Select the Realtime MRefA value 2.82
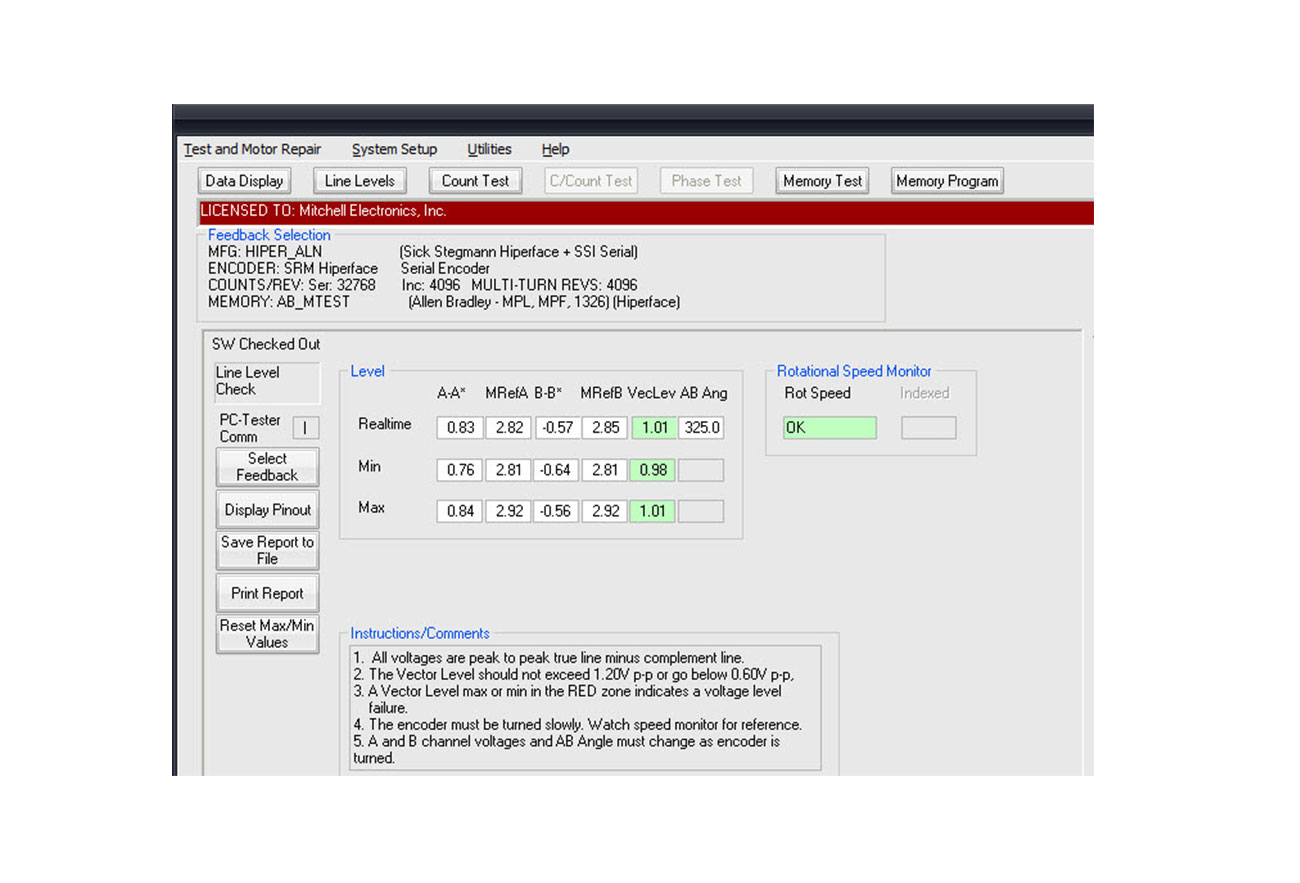The height and width of the screenshot is (883, 1300). (508, 427)
